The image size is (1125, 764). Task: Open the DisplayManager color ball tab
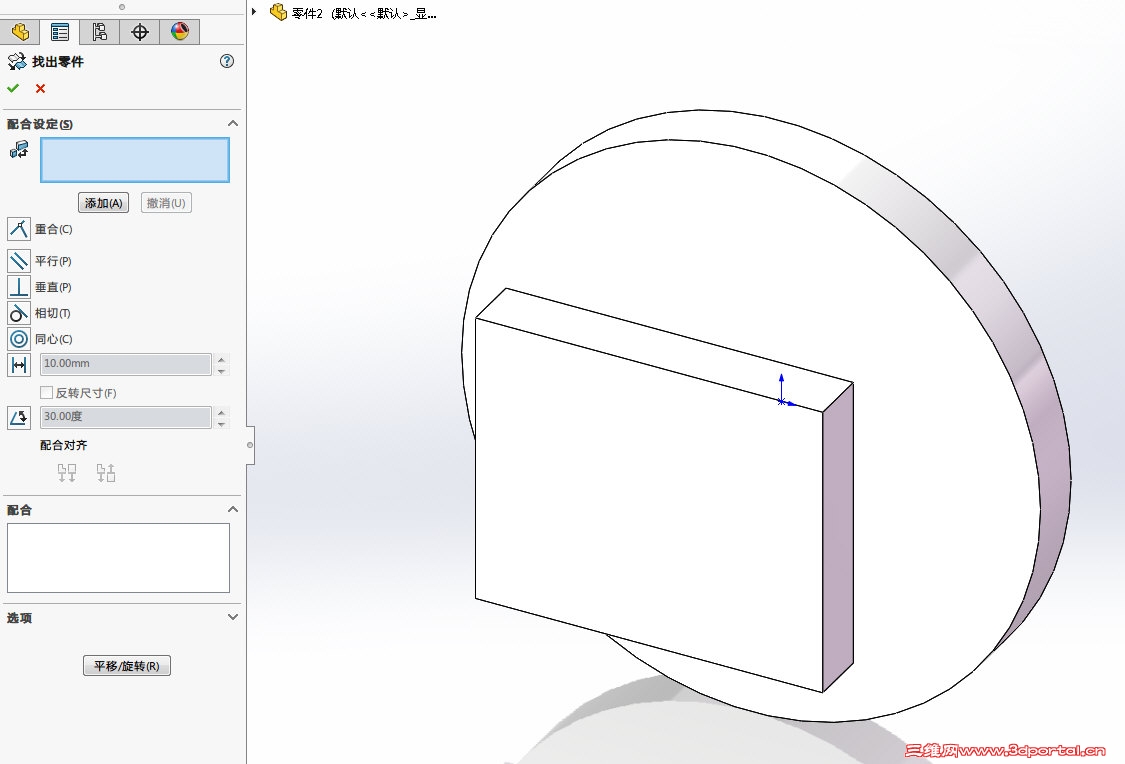(x=179, y=32)
